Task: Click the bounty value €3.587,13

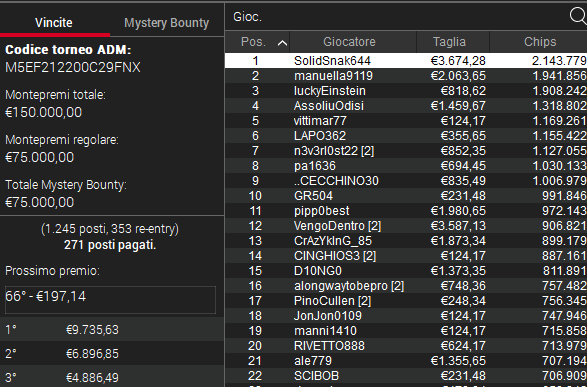Action: coord(458,226)
